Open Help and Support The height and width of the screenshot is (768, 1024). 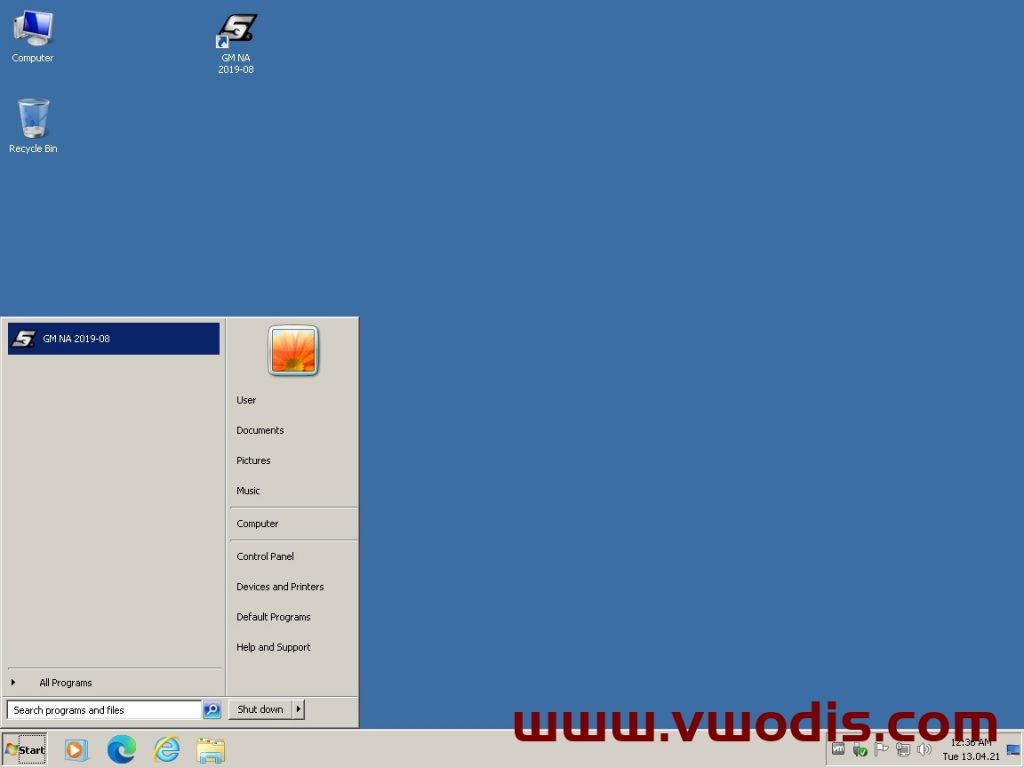click(274, 647)
